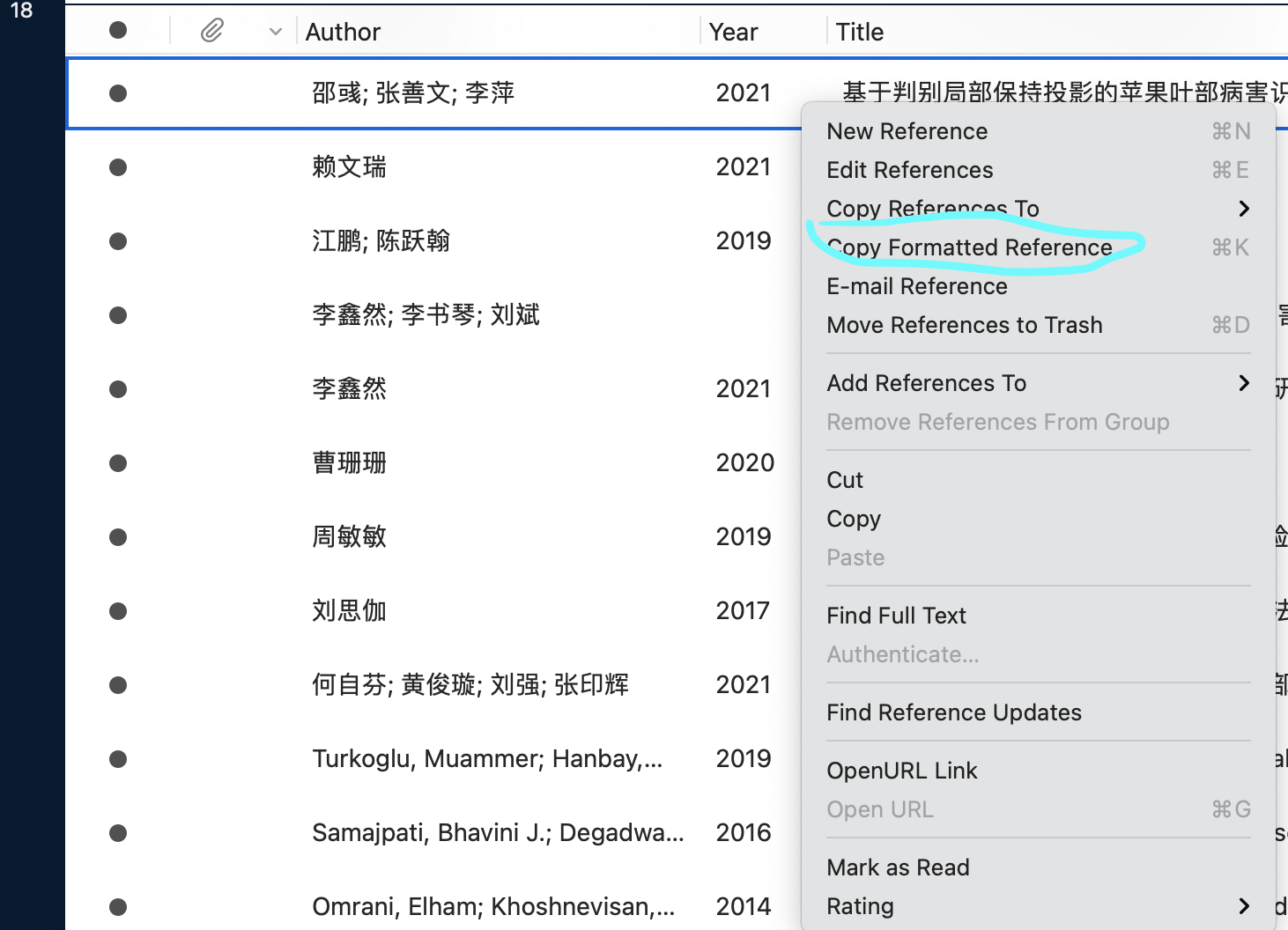Choose E-mail Reference in context menu

[917, 286]
